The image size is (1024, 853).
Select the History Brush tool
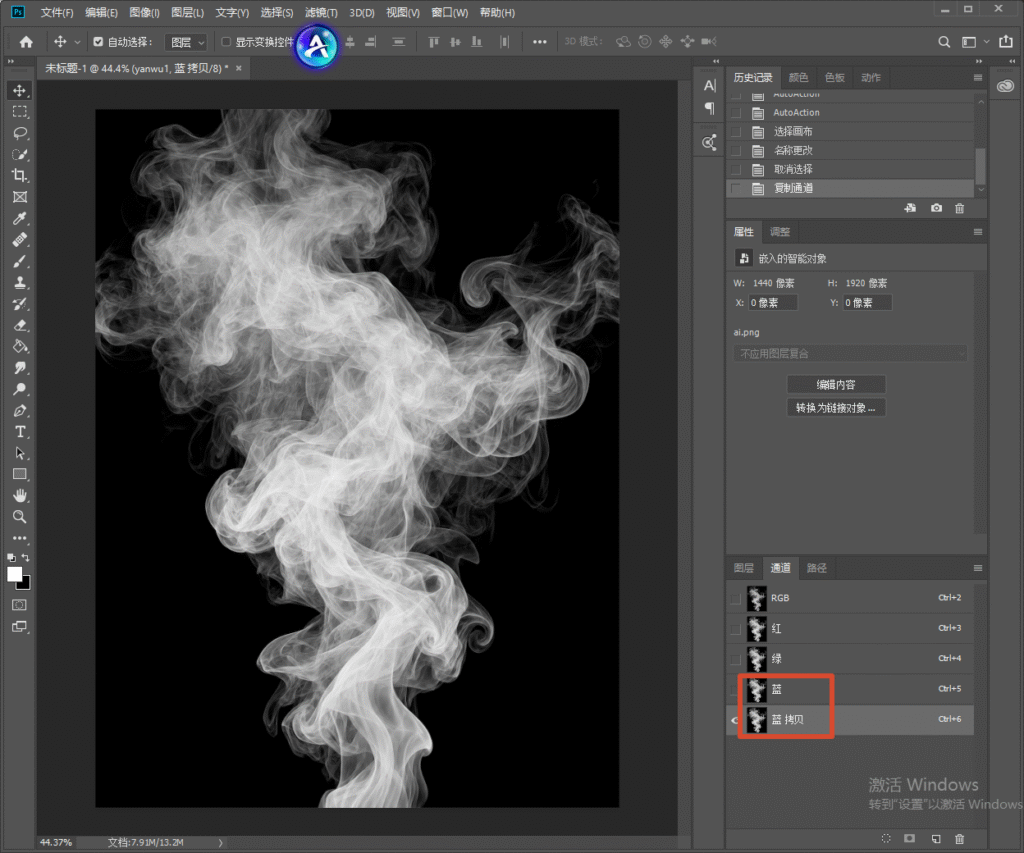(x=20, y=304)
